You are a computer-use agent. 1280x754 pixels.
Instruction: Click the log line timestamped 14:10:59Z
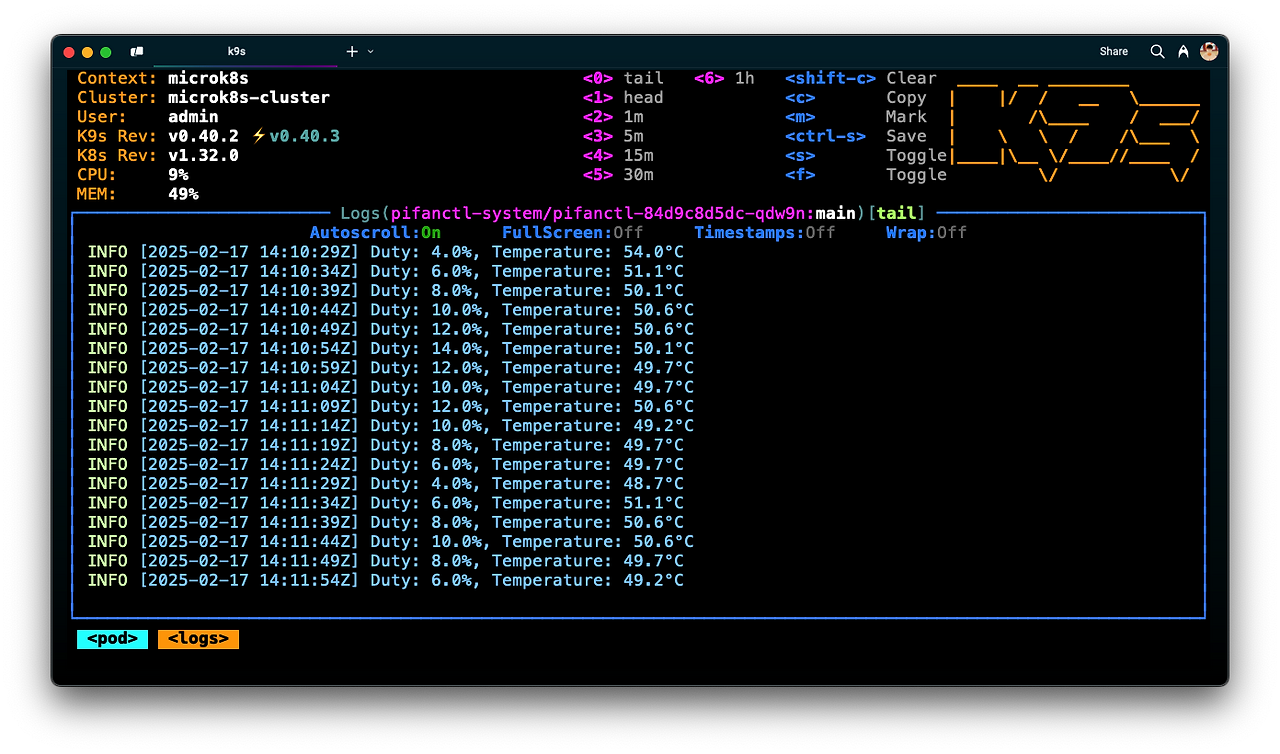tap(391, 368)
